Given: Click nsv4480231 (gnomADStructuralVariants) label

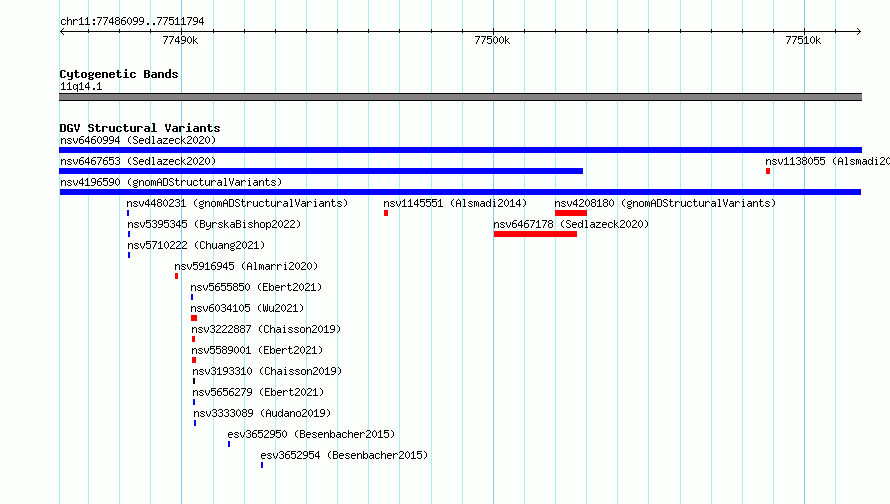Looking at the screenshot, I should tap(237, 203).
